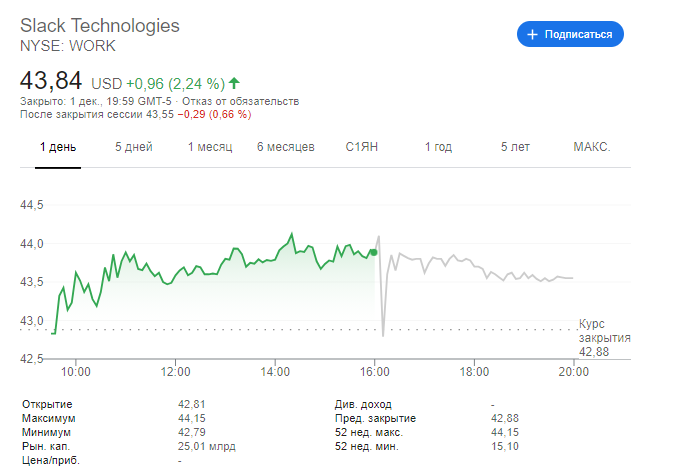Switch to the 5 дней tab

click(134, 147)
